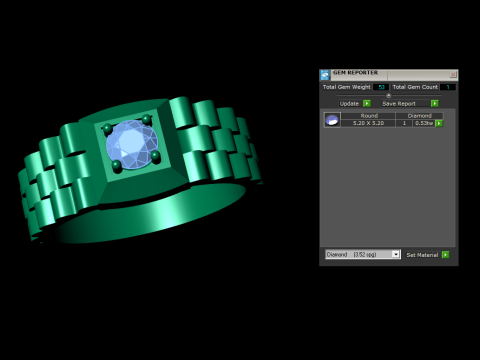This screenshot has width=480, height=360.
Task: Collapse the panel with the small round divider button
Action: 388,95
